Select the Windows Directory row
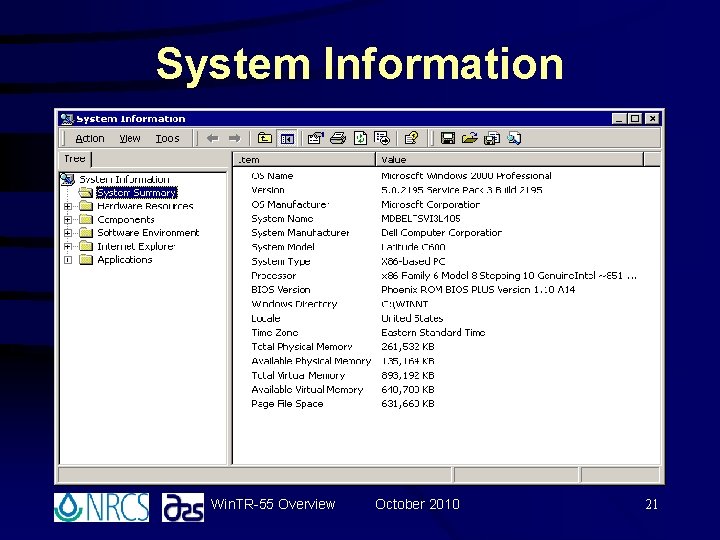 [x=446, y=304]
